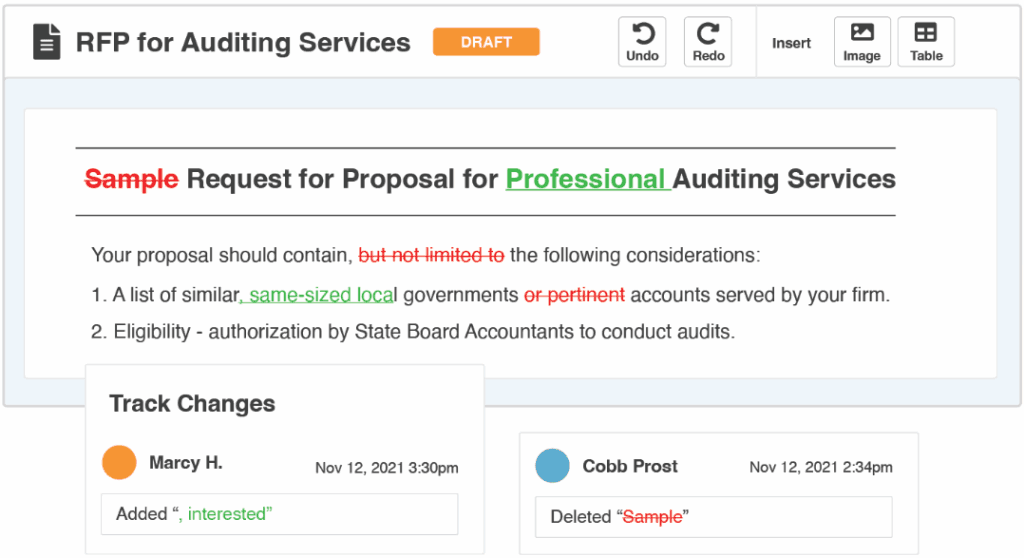Click deleted text "or pertinent"
The image size is (1024, 558).
574,295
